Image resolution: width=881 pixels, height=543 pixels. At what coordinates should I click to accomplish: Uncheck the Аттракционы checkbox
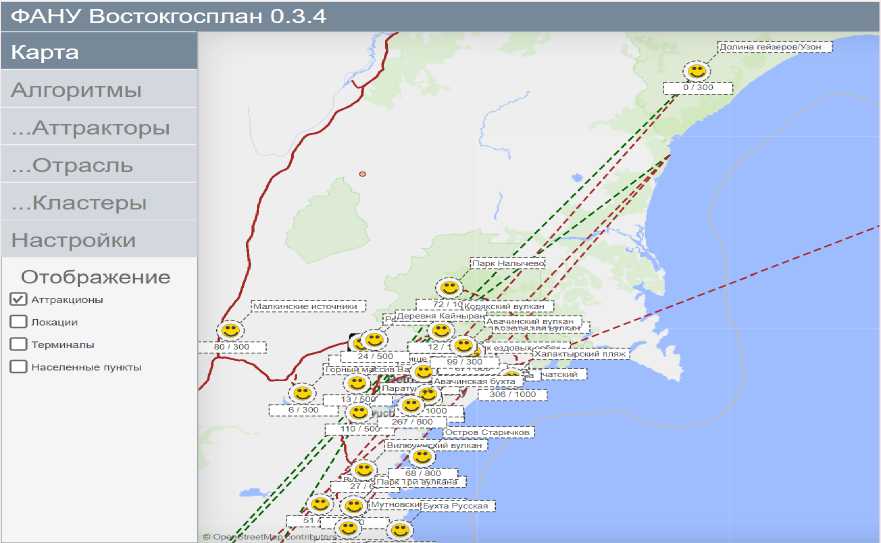pos(18,299)
